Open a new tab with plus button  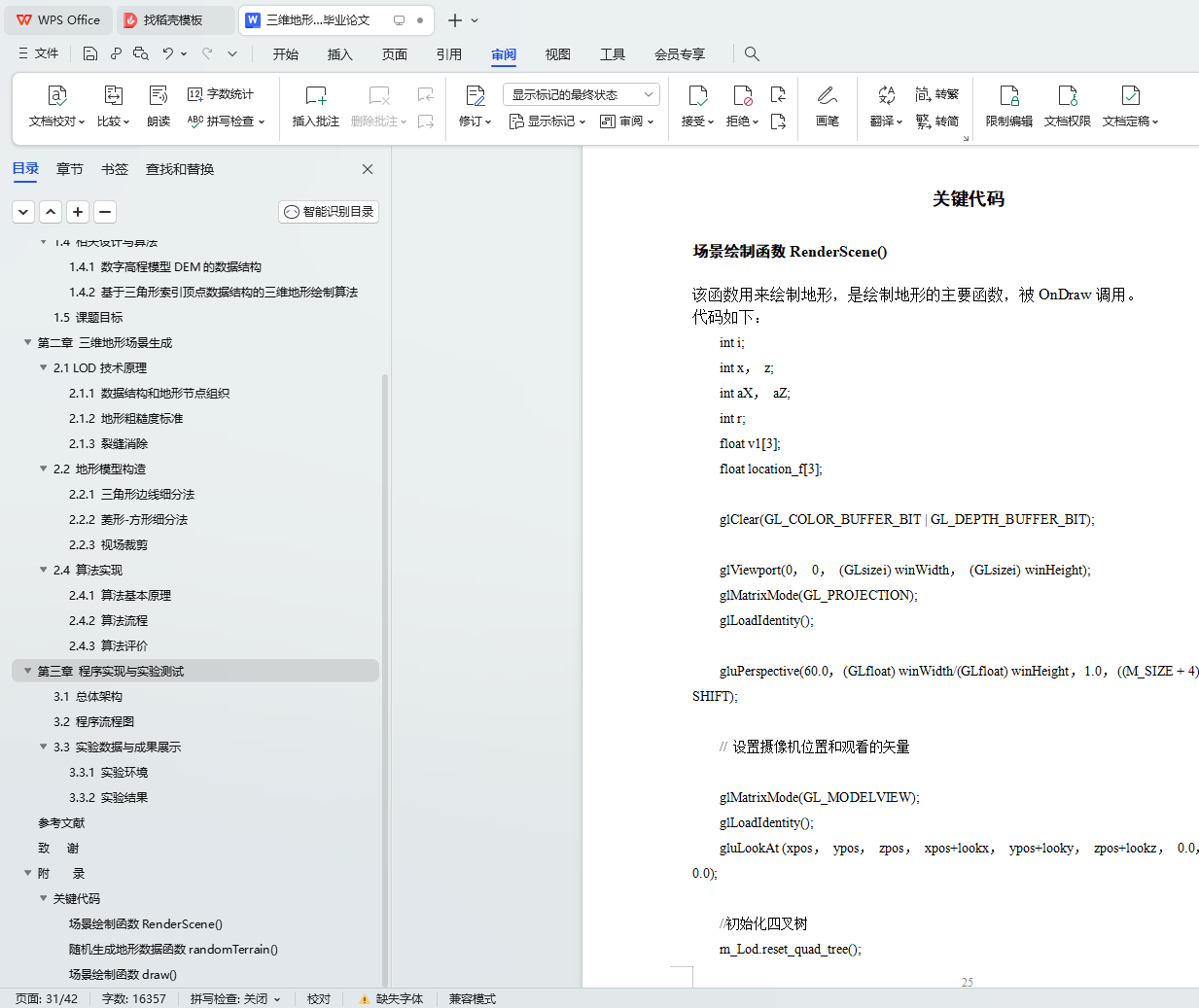click(x=454, y=19)
